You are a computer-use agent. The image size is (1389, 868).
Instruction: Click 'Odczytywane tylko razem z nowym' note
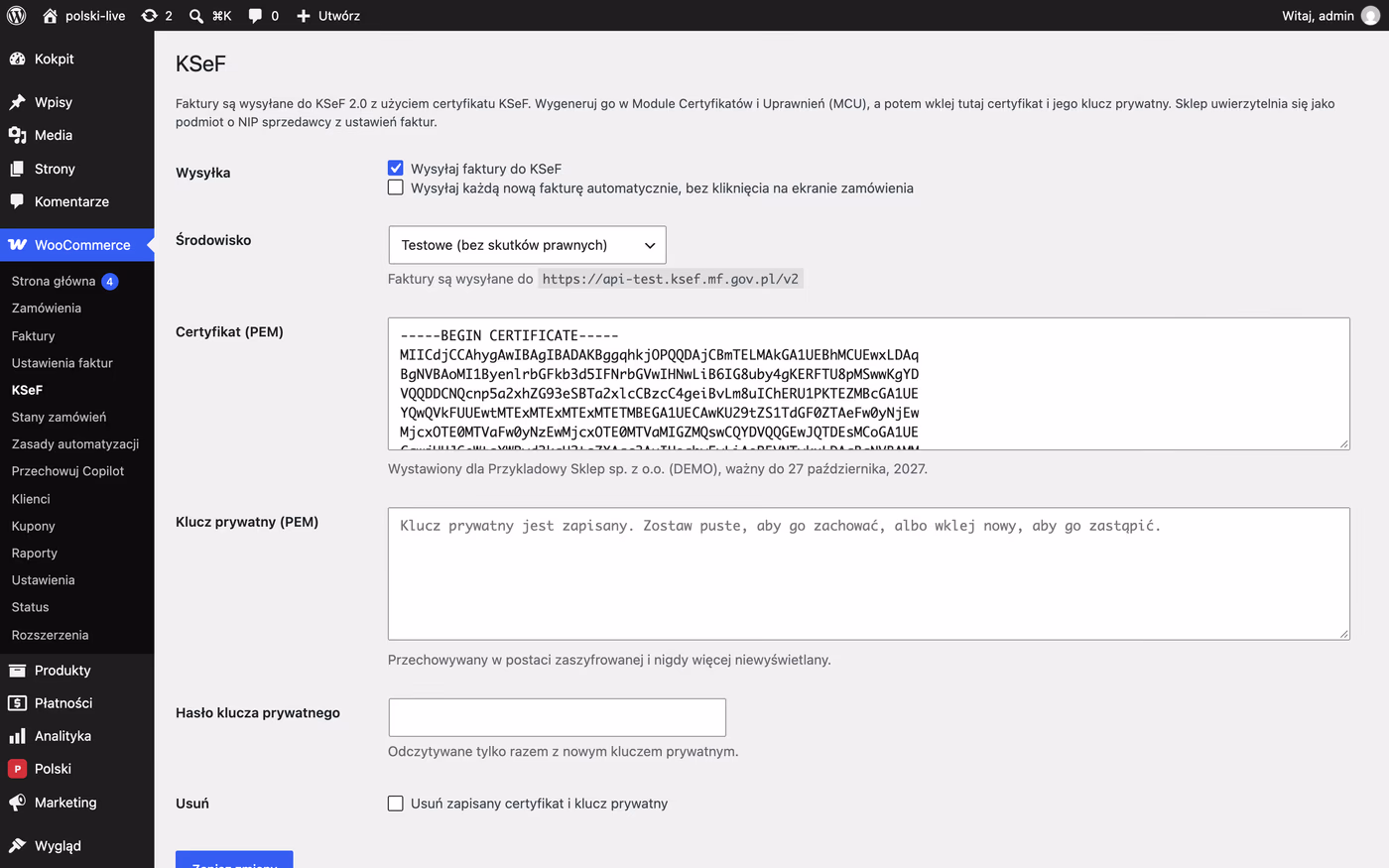pyautogui.click(x=563, y=752)
